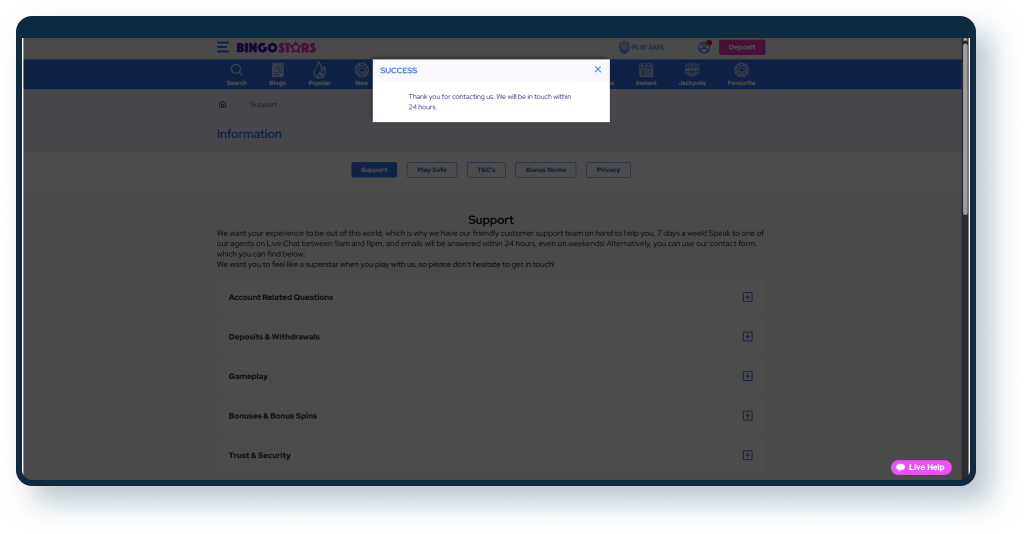Expand Bonuses & Bonus Spins section

(747, 416)
